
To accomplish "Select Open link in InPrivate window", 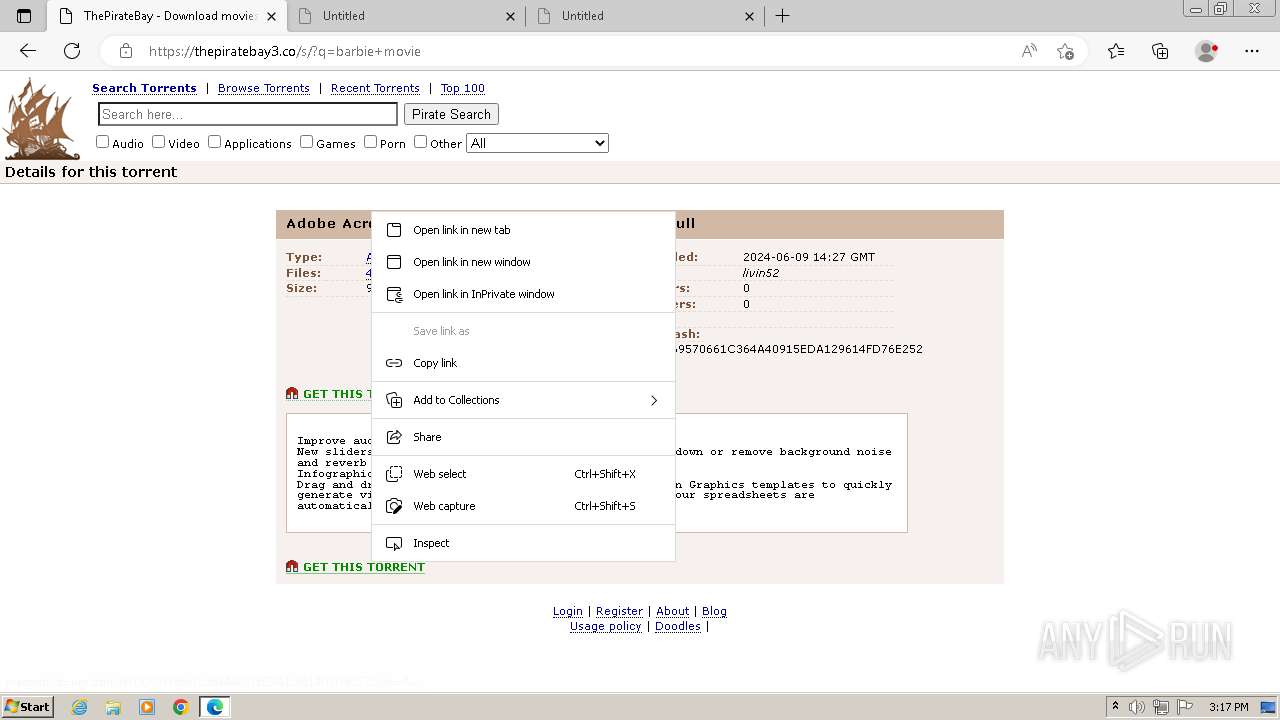I will 523,294.
